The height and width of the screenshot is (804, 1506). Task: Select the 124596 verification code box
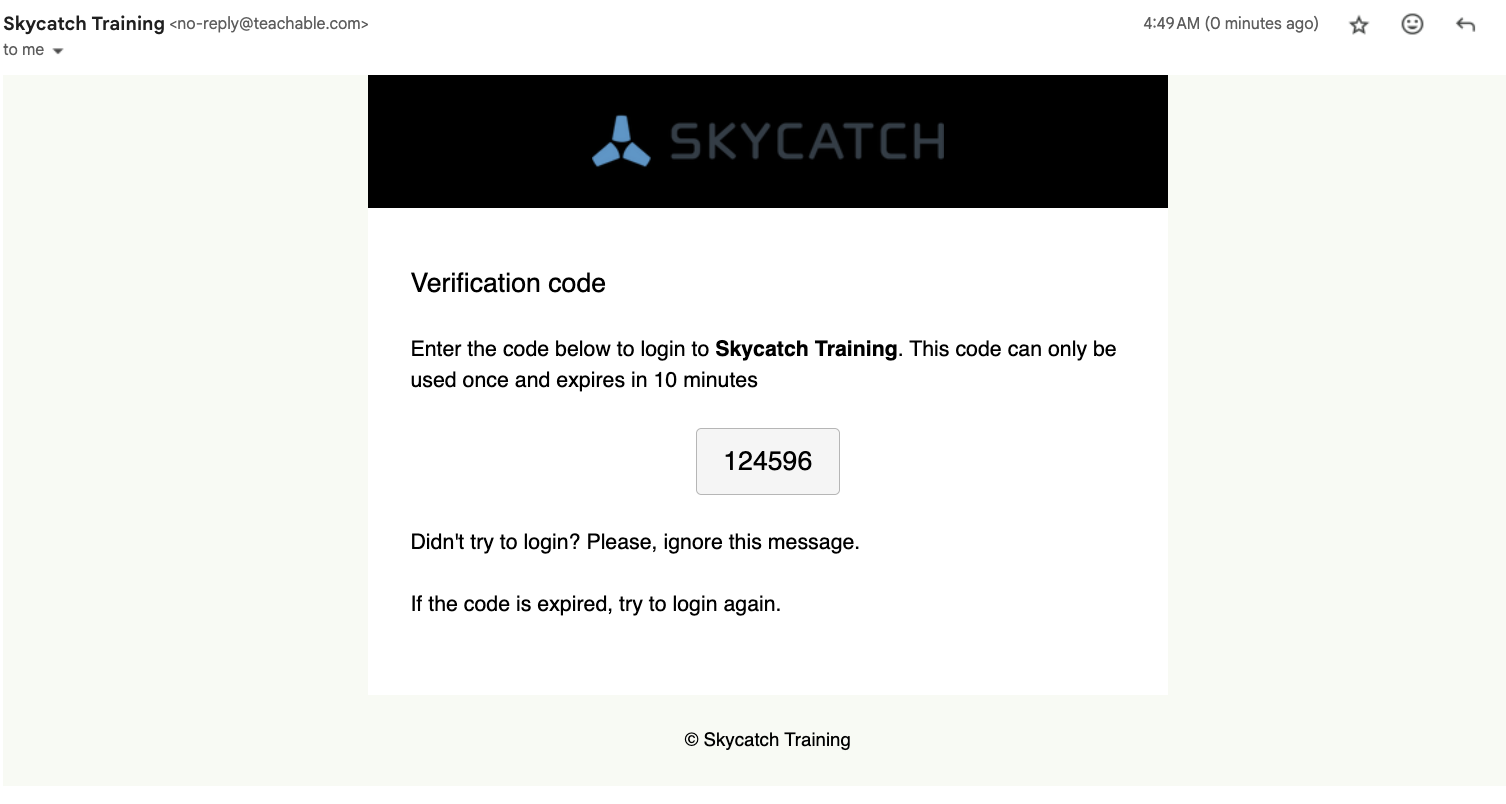[768, 461]
